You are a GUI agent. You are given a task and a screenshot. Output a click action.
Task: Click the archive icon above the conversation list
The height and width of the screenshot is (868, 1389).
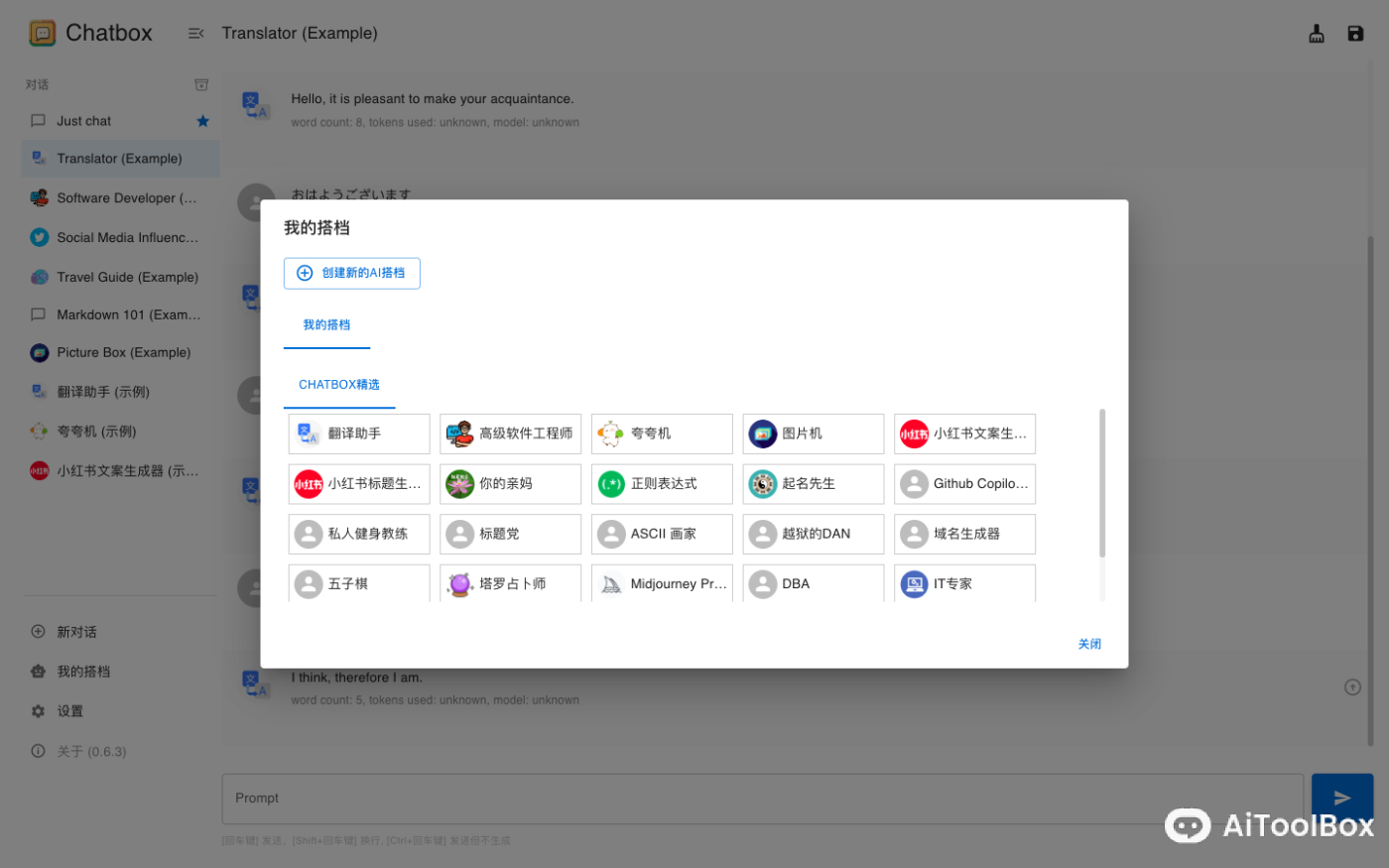201,84
